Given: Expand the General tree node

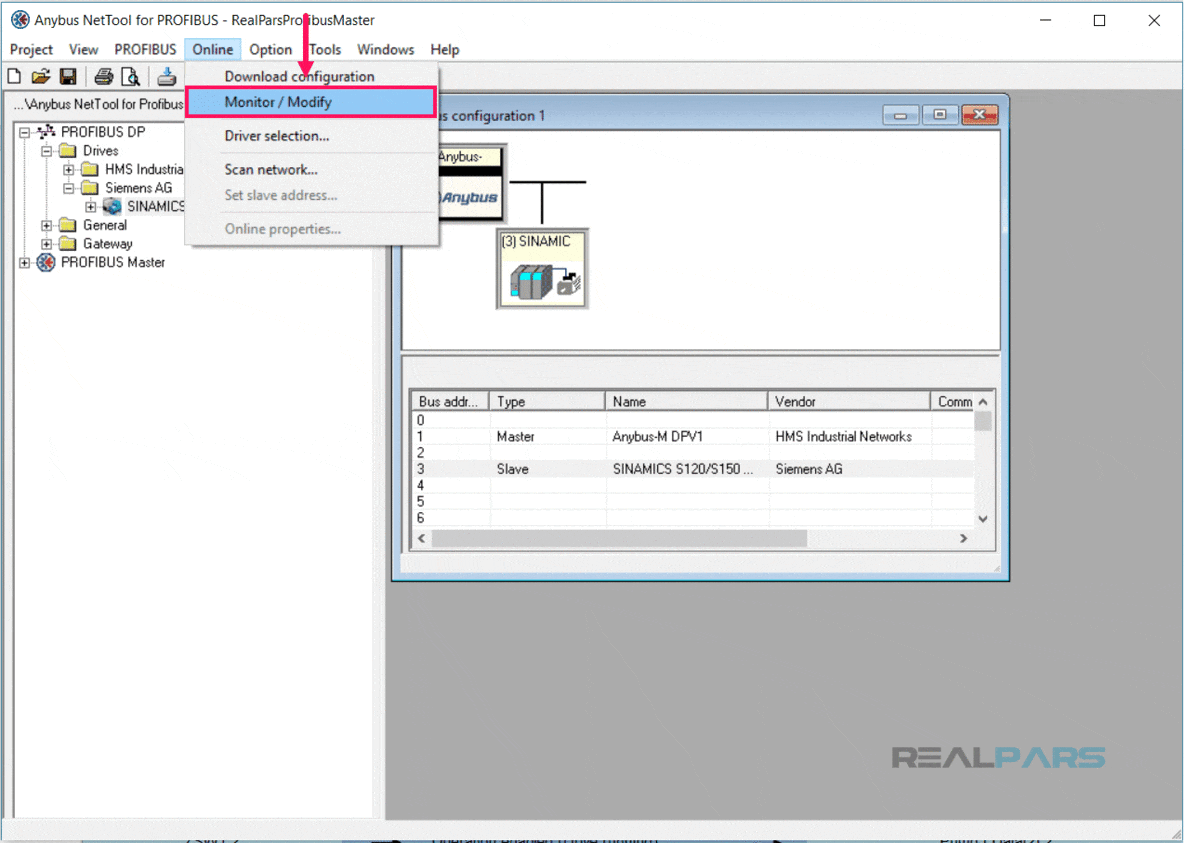Looking at the screenshot, I should coord(46,225).
